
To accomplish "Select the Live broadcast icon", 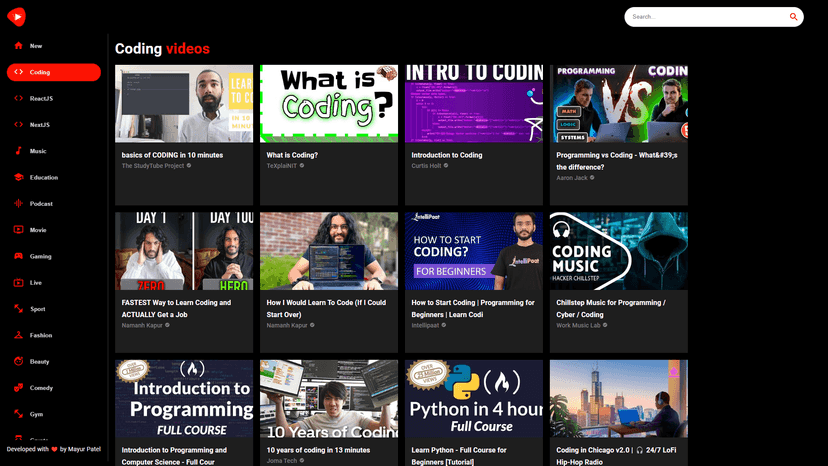I will (x=18, y=282).
